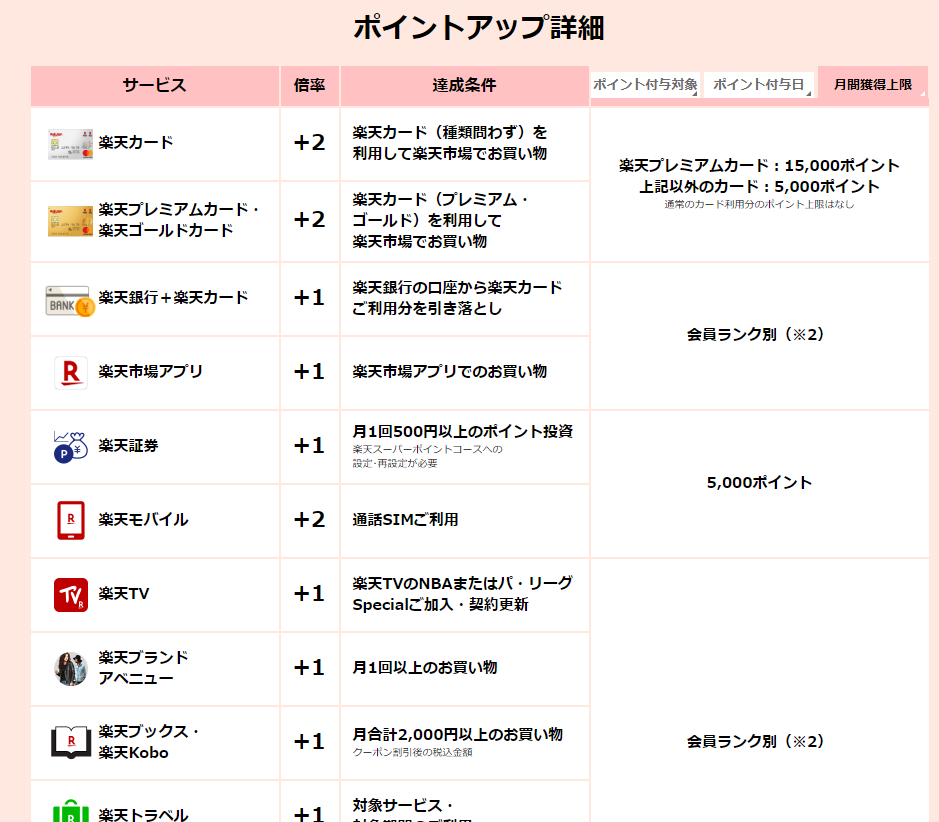Click the ポイントアップ詳細 page heading
Screen dimensions: 939x822
click(478, 28)
